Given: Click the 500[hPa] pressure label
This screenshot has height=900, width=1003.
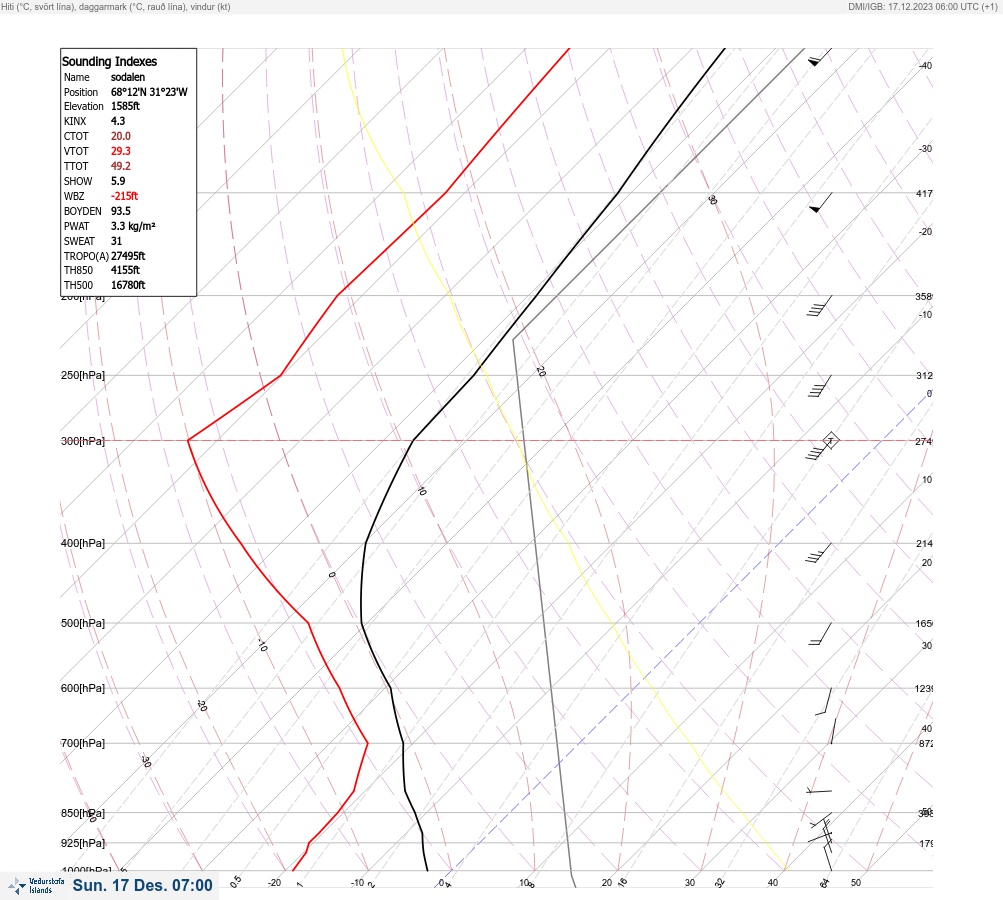Looking at the screenshot, I should click(83, 623).
